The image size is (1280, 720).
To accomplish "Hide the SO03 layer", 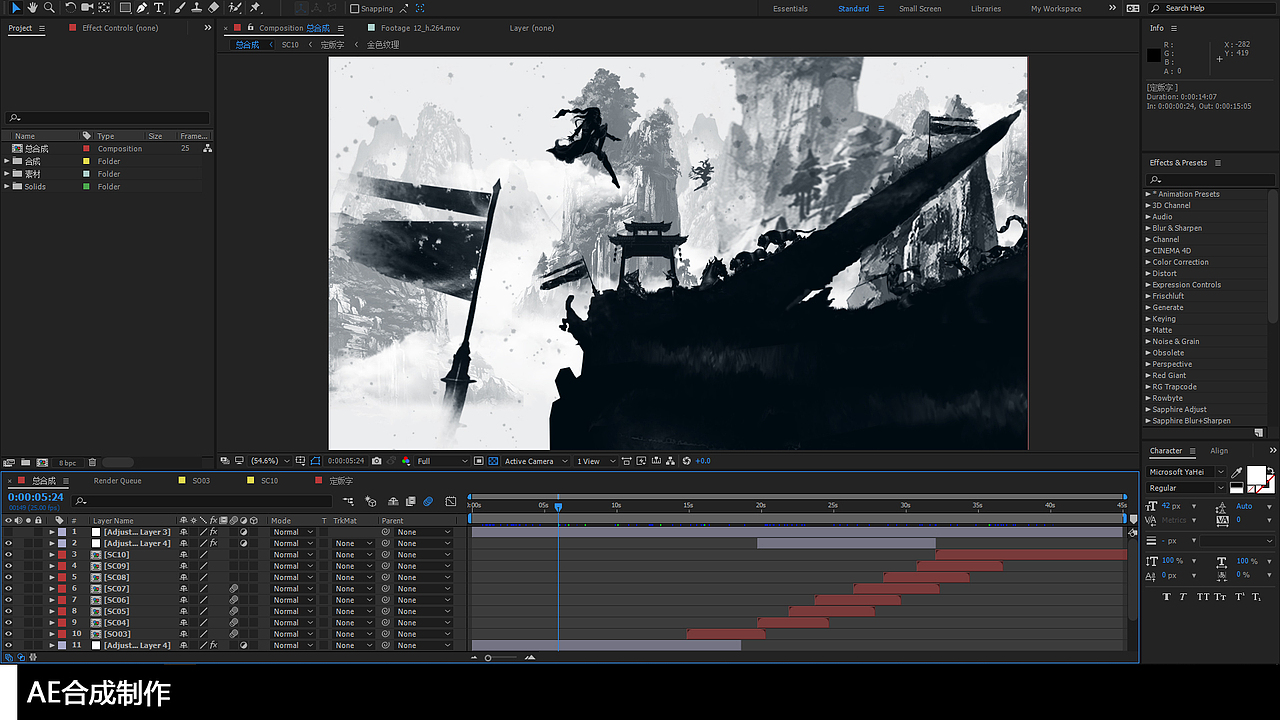I will point(9,634).
